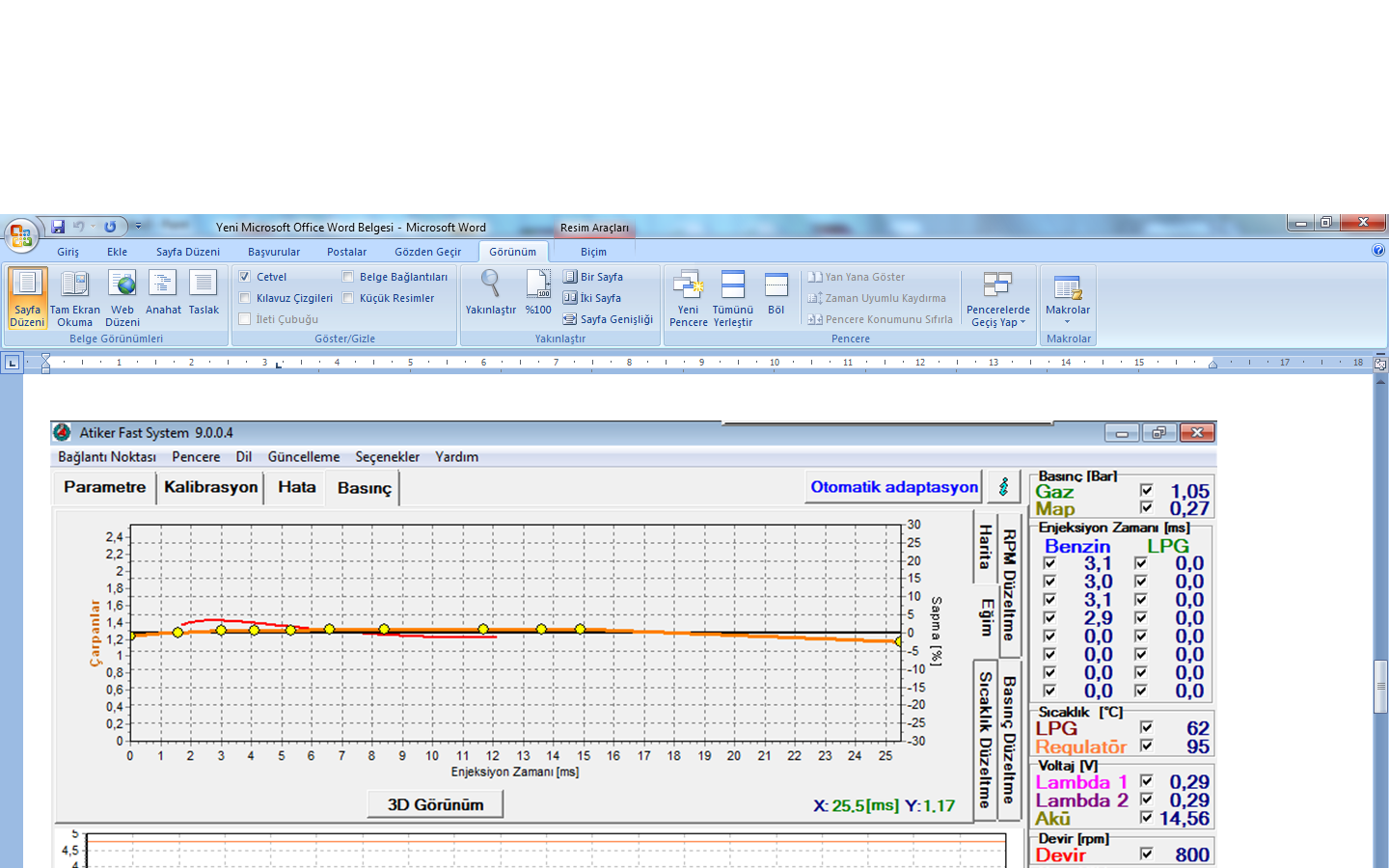Enable Küçük Resimler checkbox
Screen dimensions: 1389x868
348,298
